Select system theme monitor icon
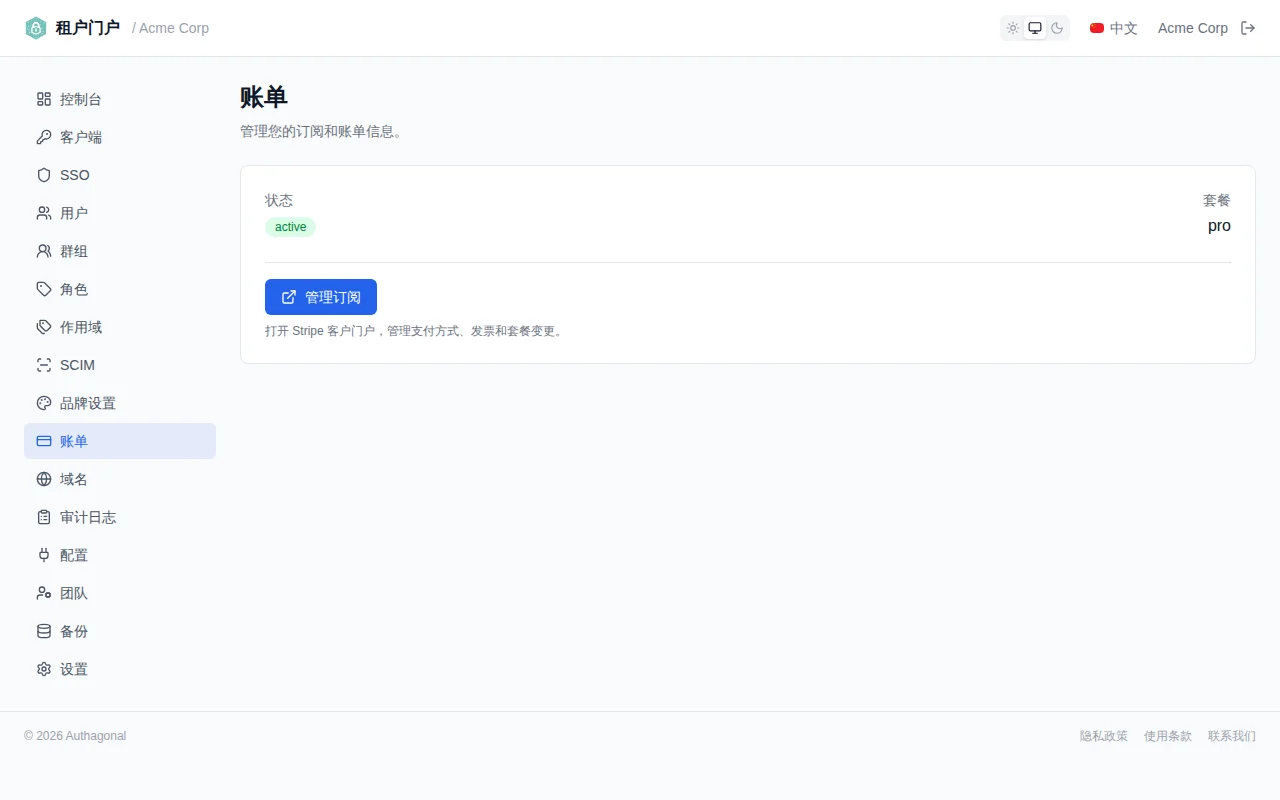 pos(1035,28)
